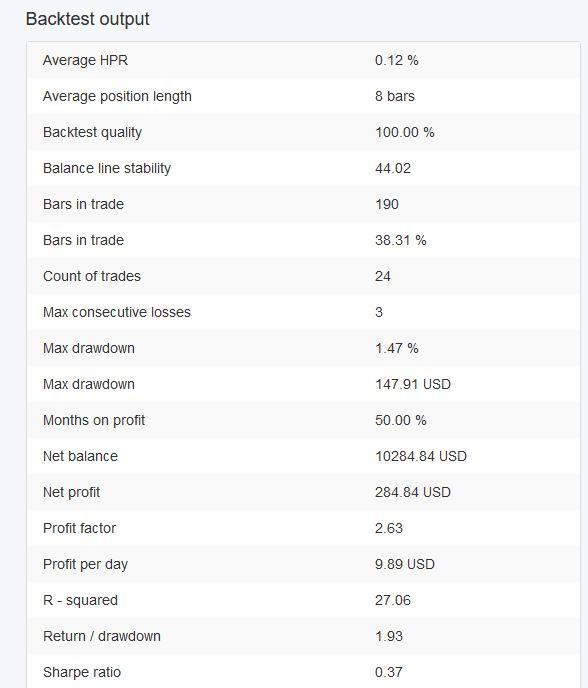This screenshot has width=588, height=688.
Task: Select the Months on profit row
Action: click(x=303, y=420)
